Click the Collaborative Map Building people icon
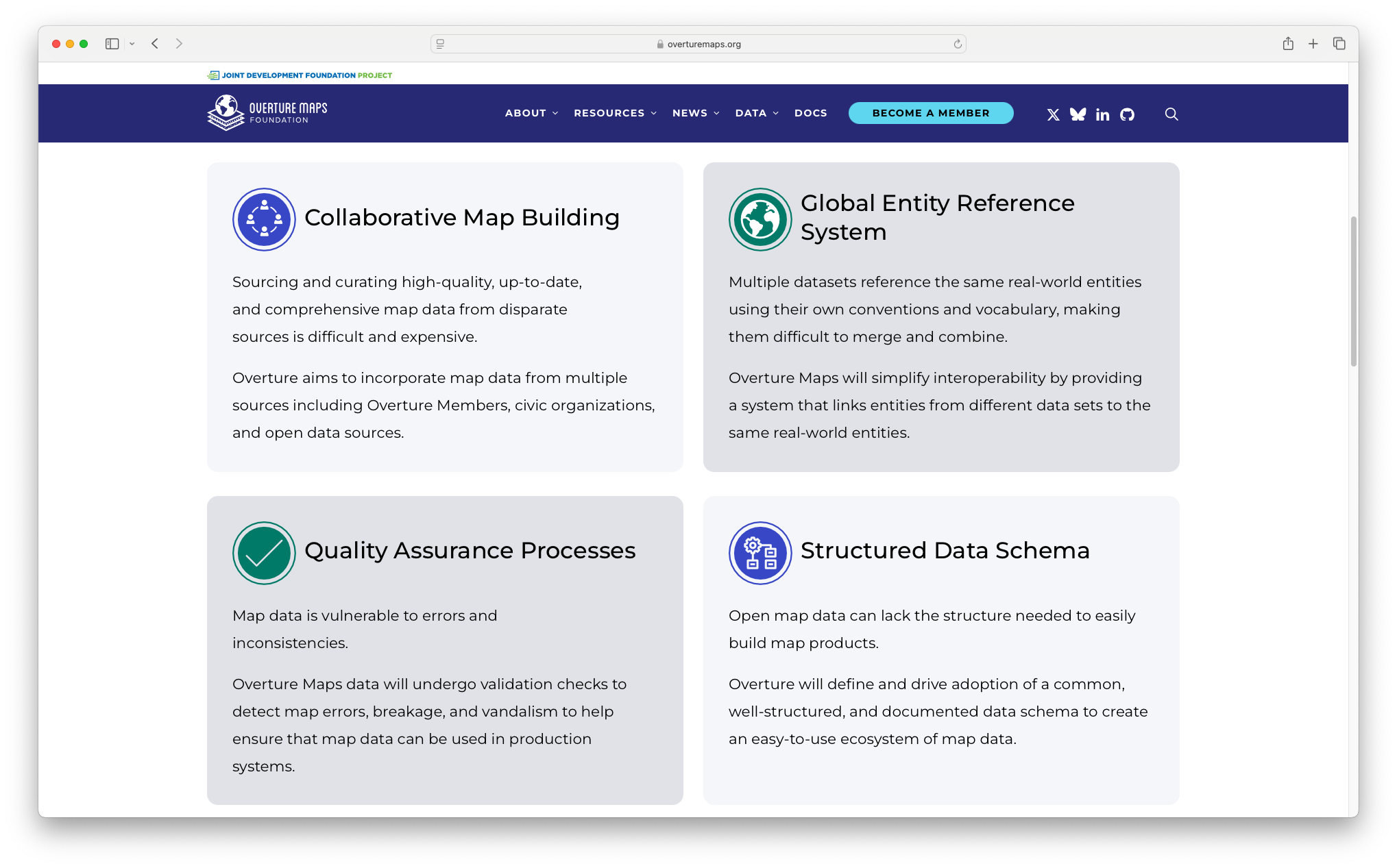 pos(264,219)
